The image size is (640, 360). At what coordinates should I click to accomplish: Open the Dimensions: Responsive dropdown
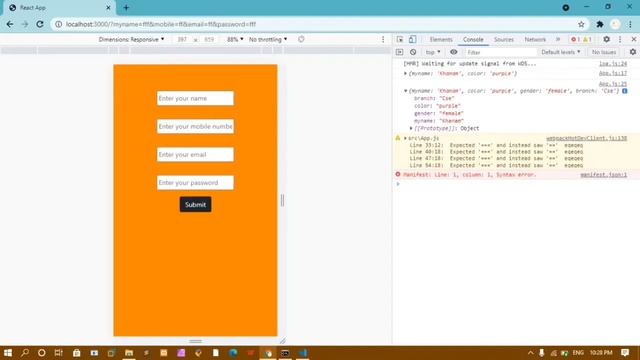click(x=131, y=40)
